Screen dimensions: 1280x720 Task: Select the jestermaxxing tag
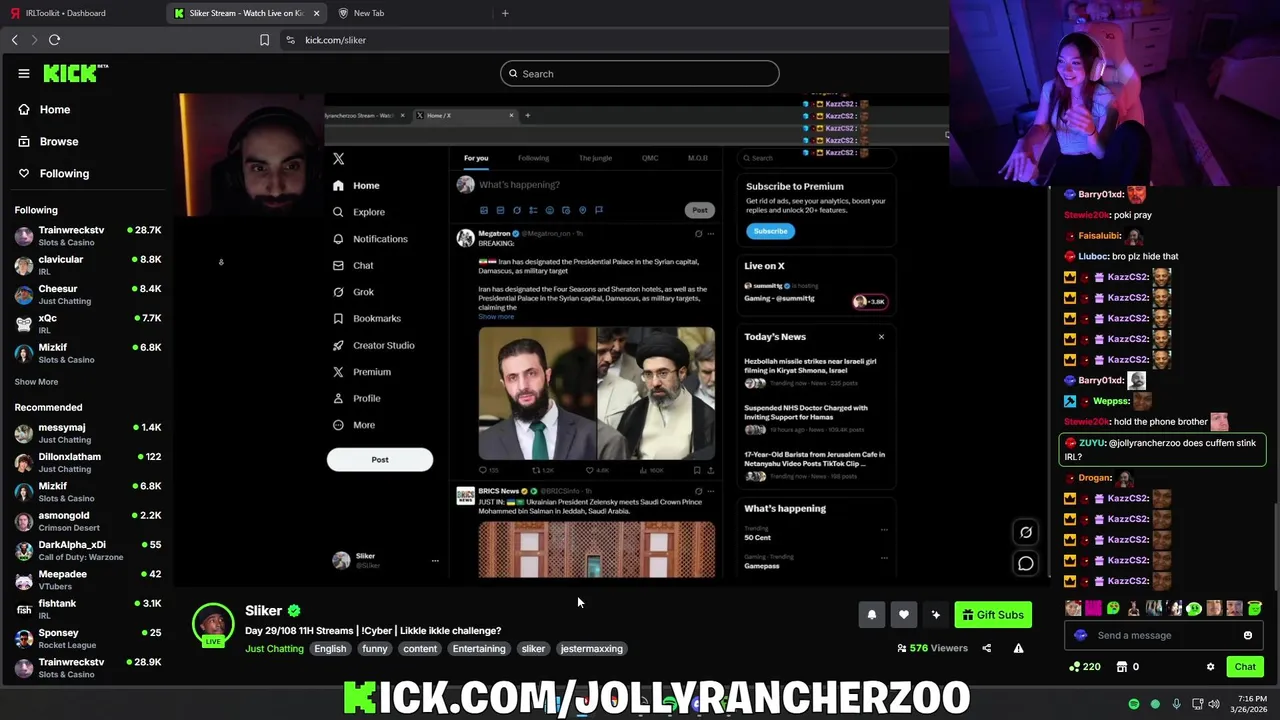(x=592, y=648)
